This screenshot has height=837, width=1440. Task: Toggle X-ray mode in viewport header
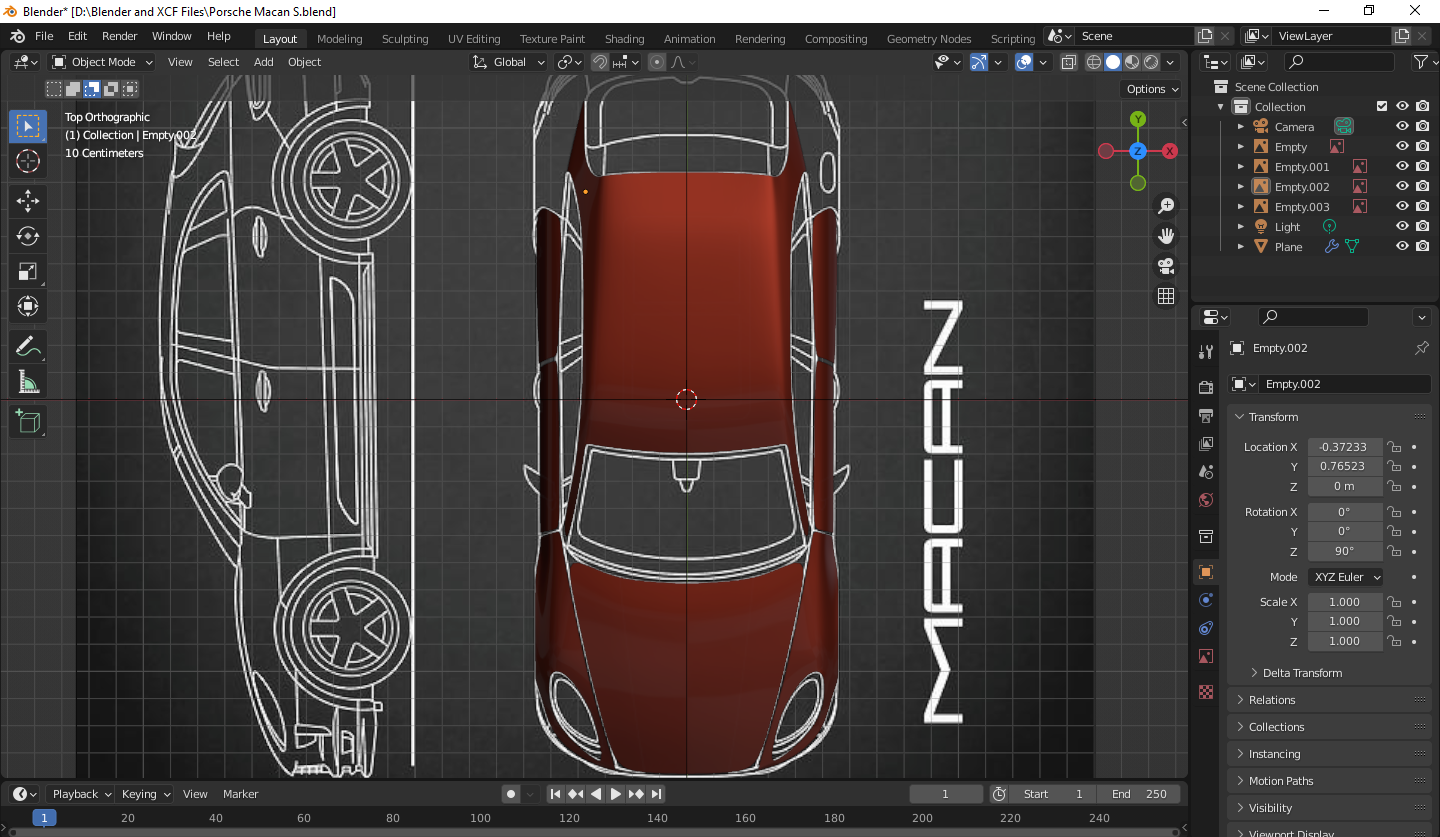(1068, 62)
